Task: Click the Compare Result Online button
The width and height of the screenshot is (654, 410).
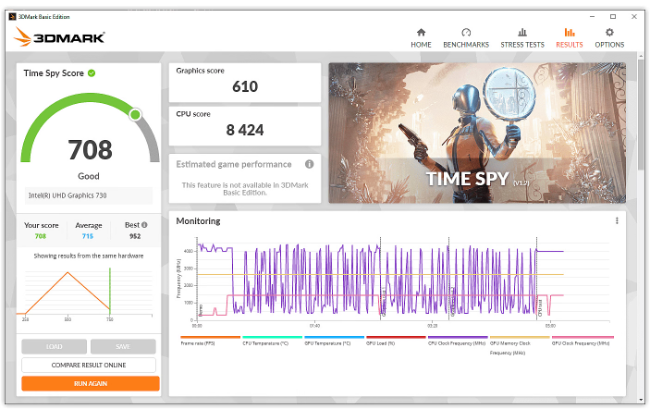Action: (x=90, y=365)
